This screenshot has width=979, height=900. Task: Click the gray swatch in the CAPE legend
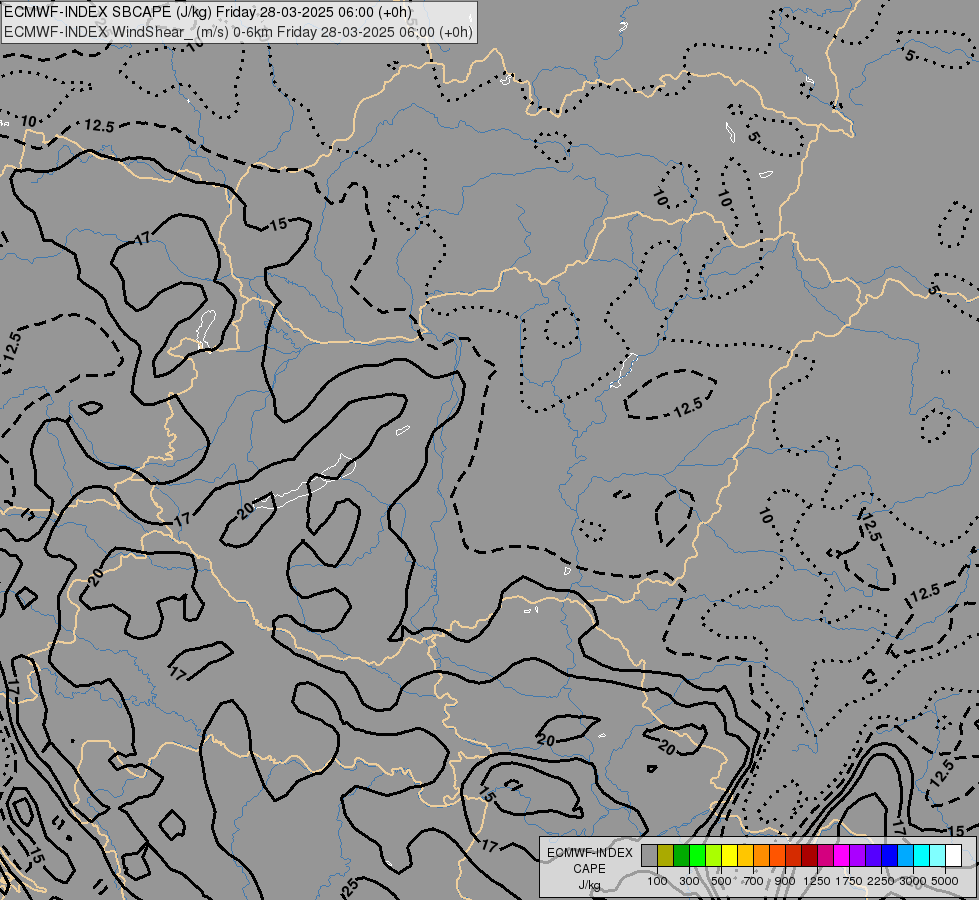coord(650,856)
